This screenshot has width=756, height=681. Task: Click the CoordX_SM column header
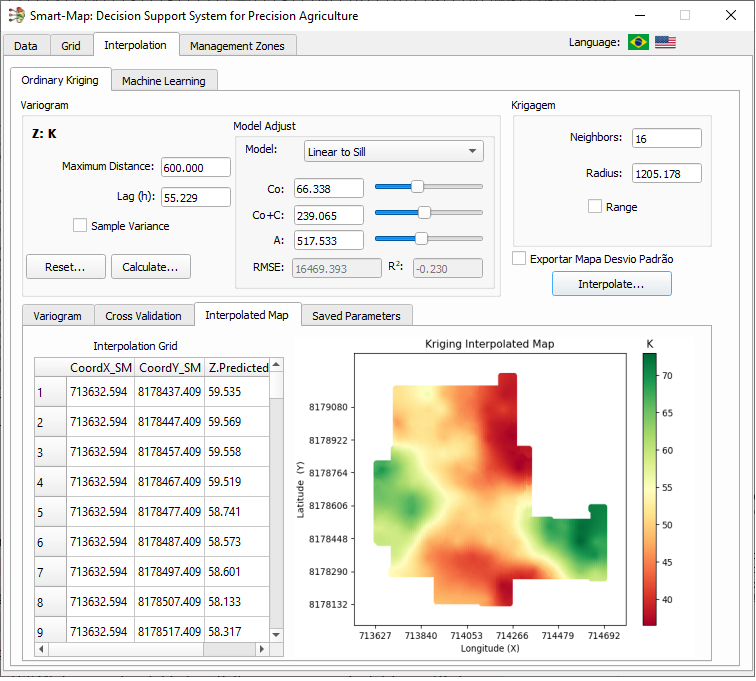[101, 368]
